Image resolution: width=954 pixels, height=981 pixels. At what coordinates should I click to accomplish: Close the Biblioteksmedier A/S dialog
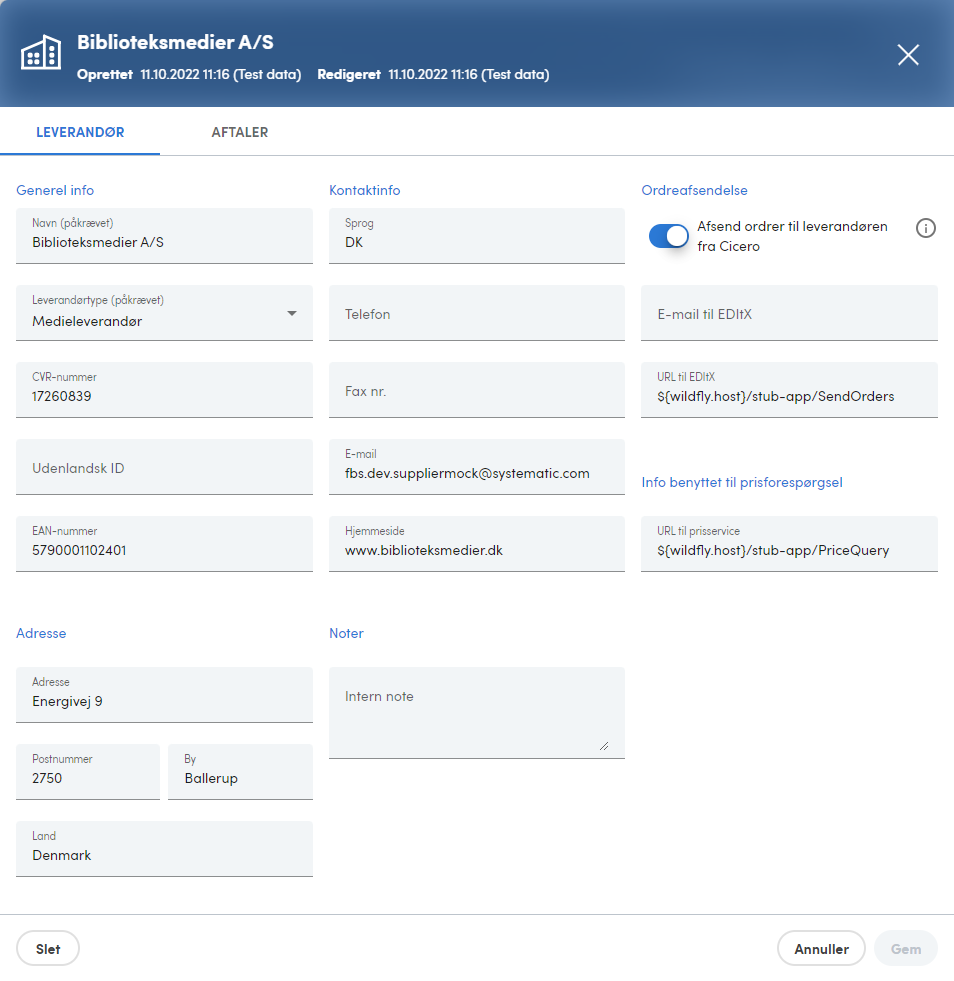coord(908,55)
